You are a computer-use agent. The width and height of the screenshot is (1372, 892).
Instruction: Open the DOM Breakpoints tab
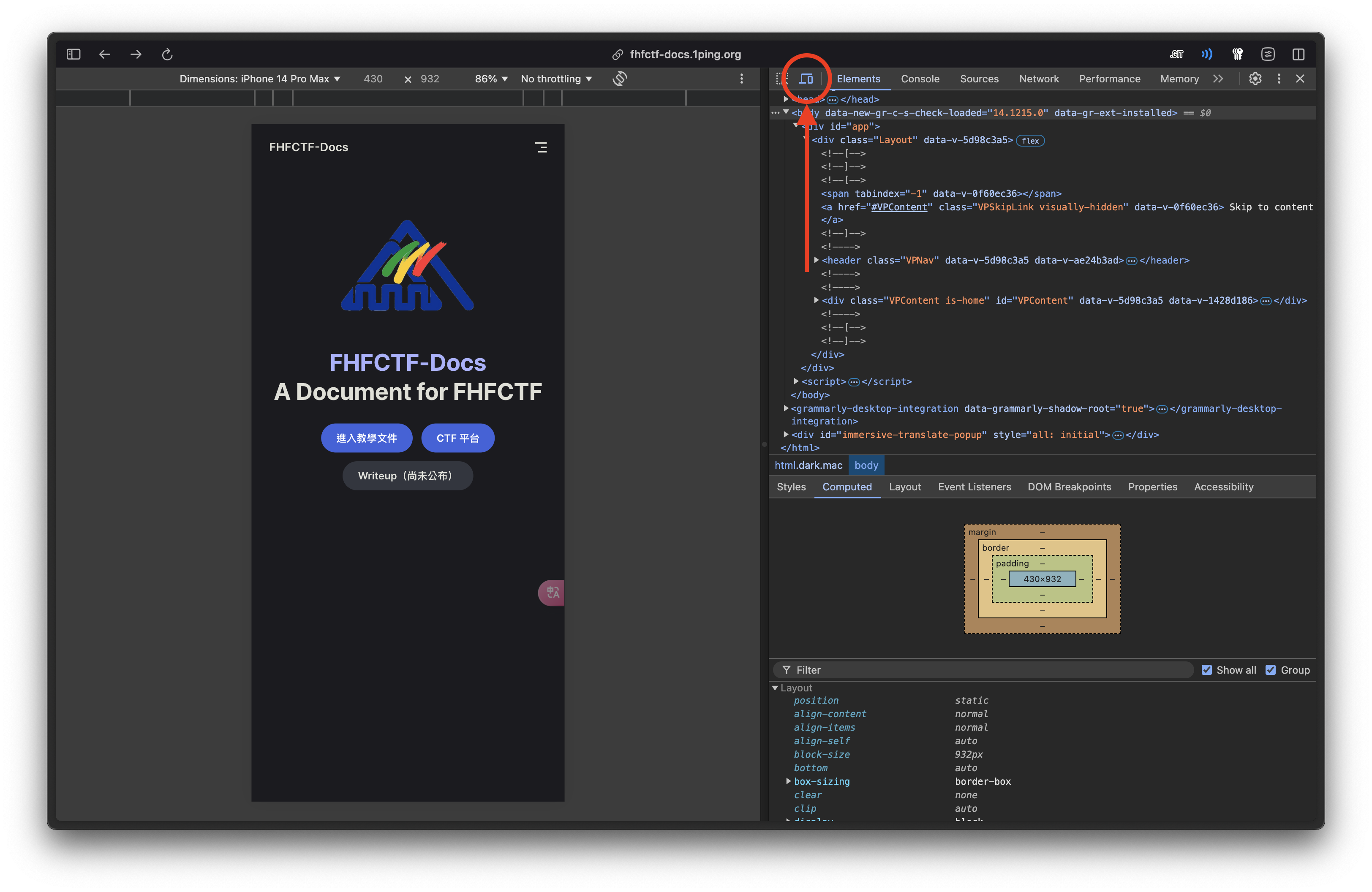pyautogui.click(x=1070, y=487)
